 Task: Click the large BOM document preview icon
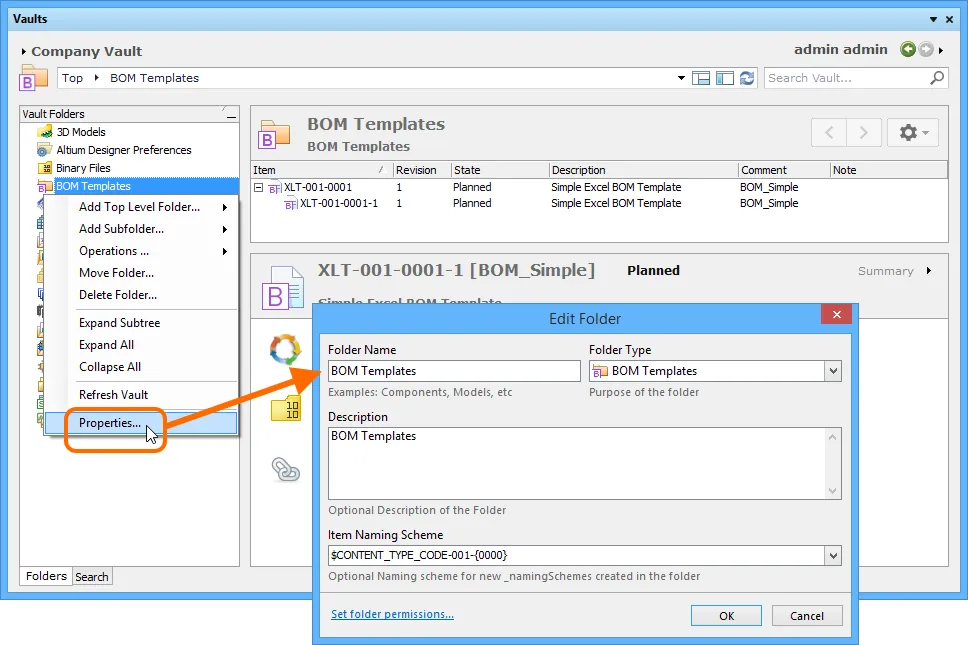[x=283, y=288]
